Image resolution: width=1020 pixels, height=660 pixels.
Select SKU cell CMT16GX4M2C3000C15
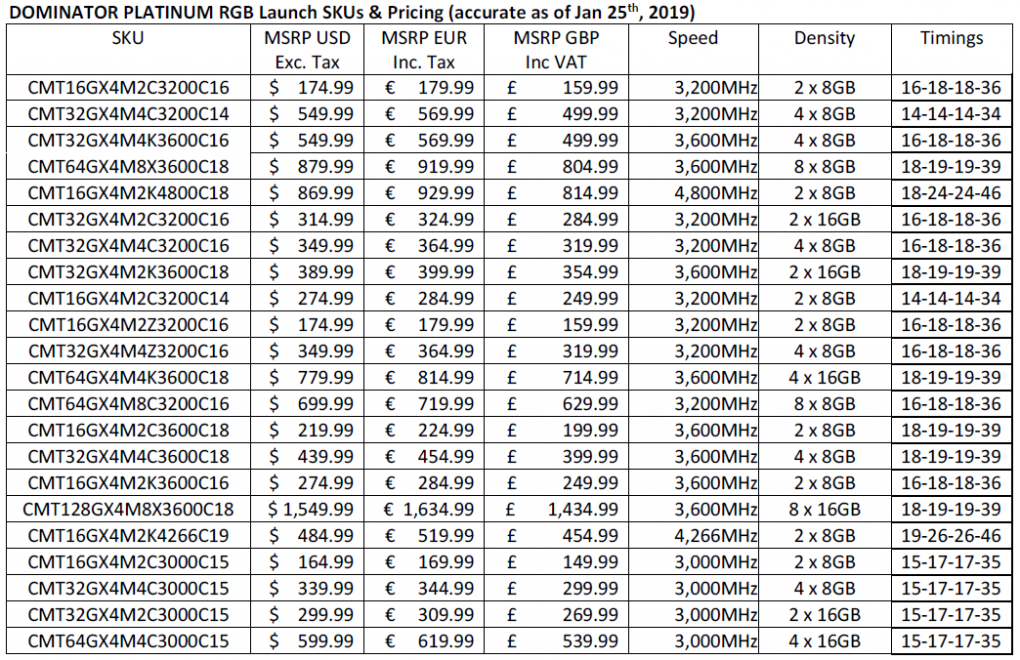point(128,561)
